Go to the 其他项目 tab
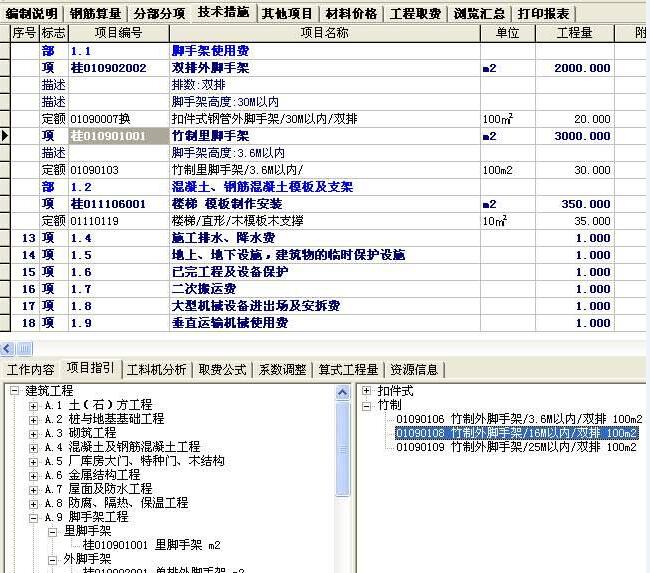 click(x=287, y=13)
